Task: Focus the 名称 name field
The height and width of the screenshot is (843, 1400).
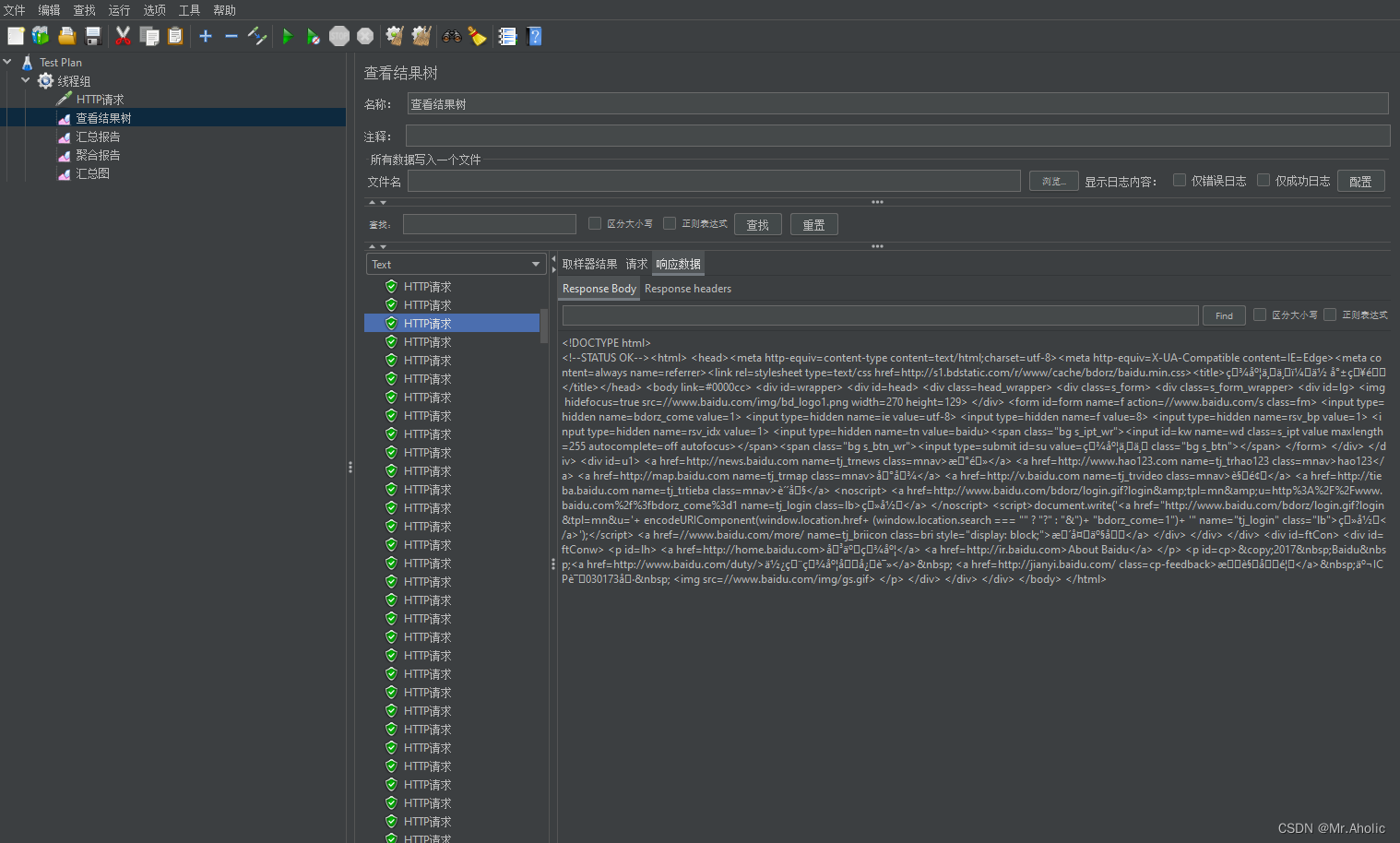Action: (x=897, y=103)
